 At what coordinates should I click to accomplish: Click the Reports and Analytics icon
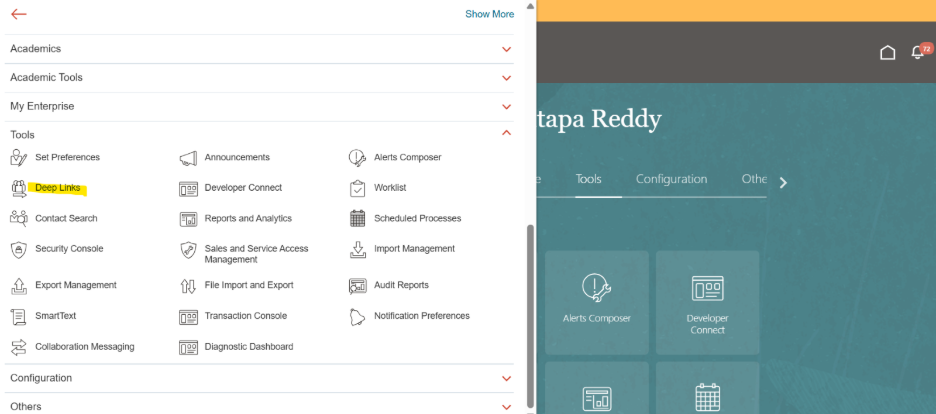pyautogui.click(x=188, y=219)
